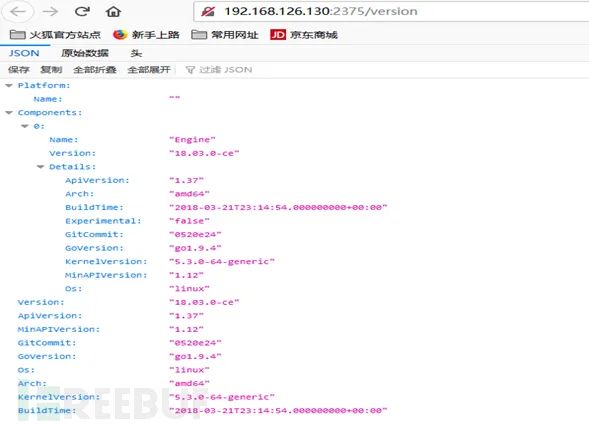
Task: Open the 新手上路 Firefox bookmark
Action: (146, 35)
